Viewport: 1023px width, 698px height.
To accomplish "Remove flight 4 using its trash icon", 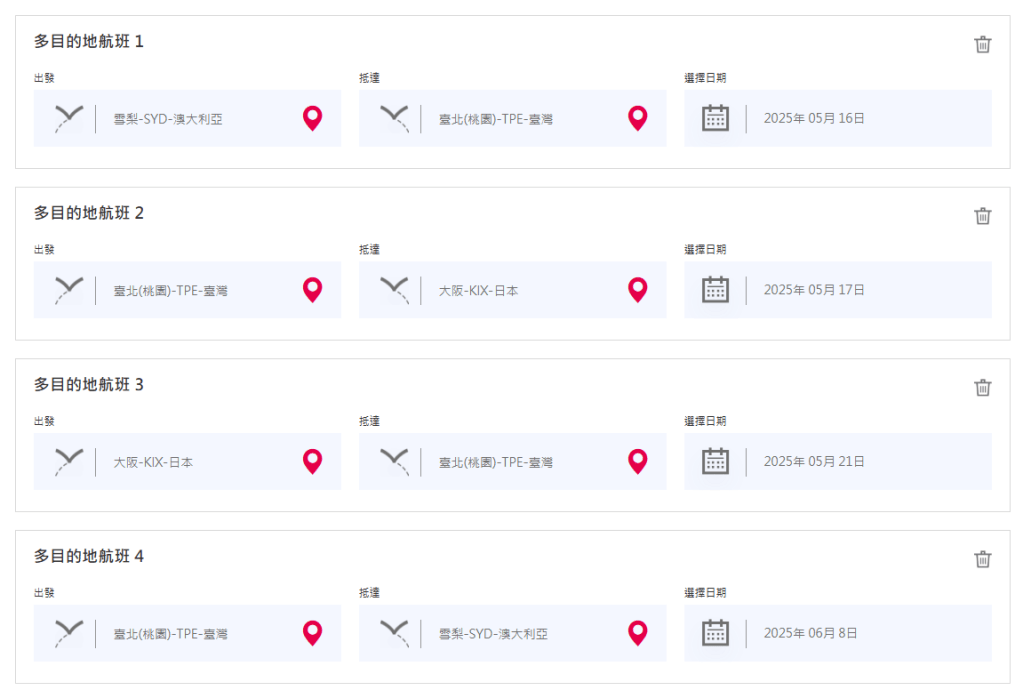I will (x=983, y=559).
